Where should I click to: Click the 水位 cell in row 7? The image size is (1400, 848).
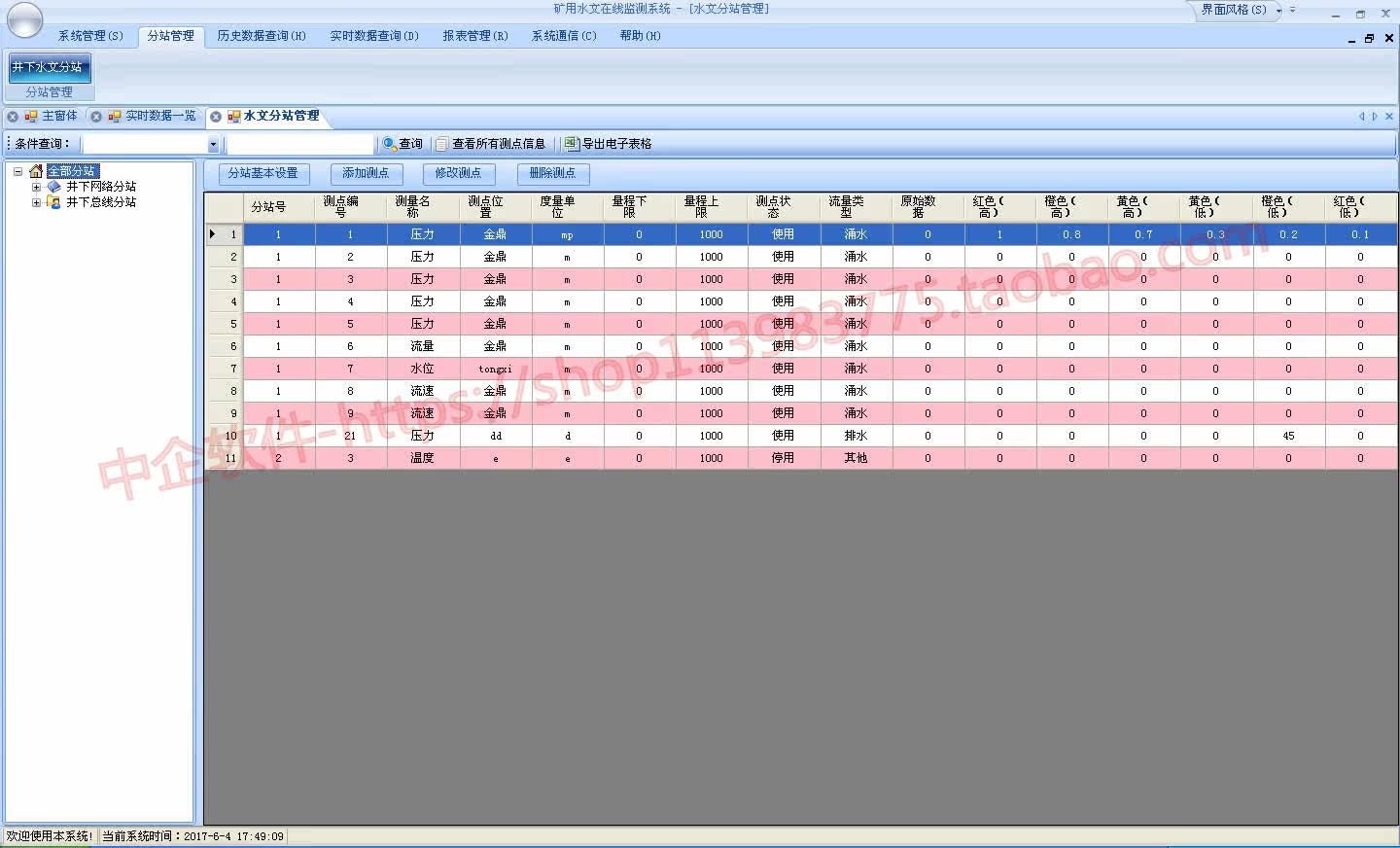click(x=423, y=369)
